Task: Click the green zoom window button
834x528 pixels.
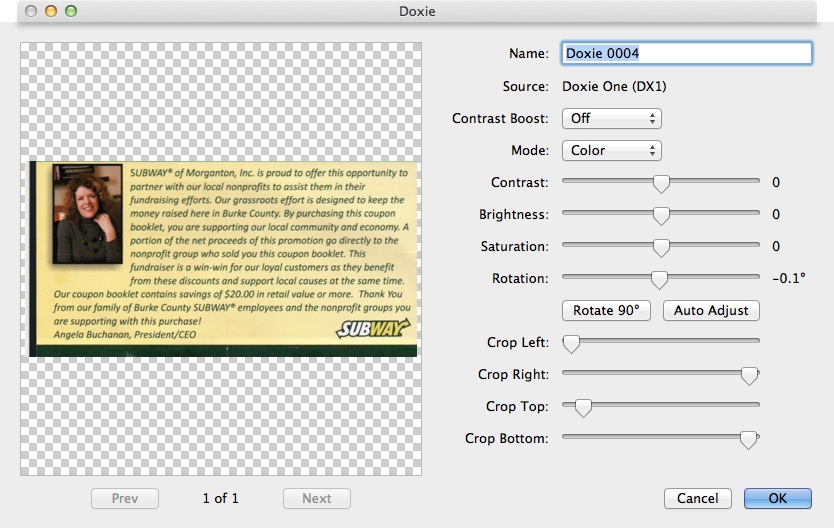Action: click(71, 11)
